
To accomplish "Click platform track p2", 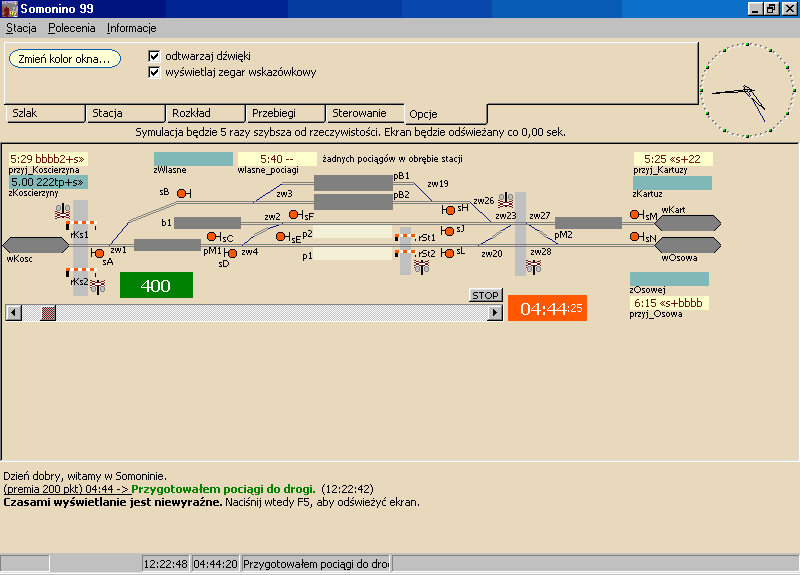I will tap(352, 232).
